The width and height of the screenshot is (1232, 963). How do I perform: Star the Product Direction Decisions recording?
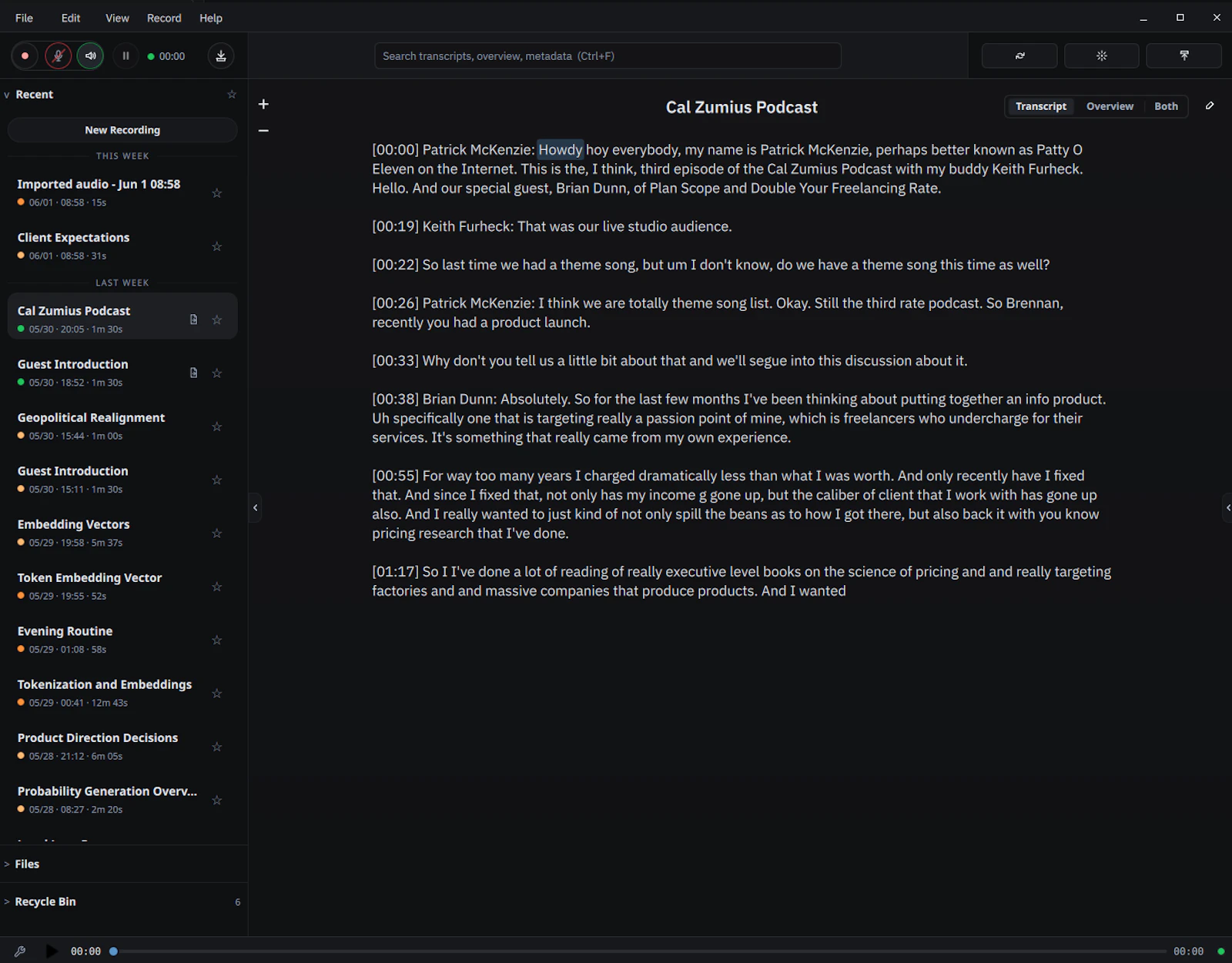pyautogui.click(x=217, y=747)
